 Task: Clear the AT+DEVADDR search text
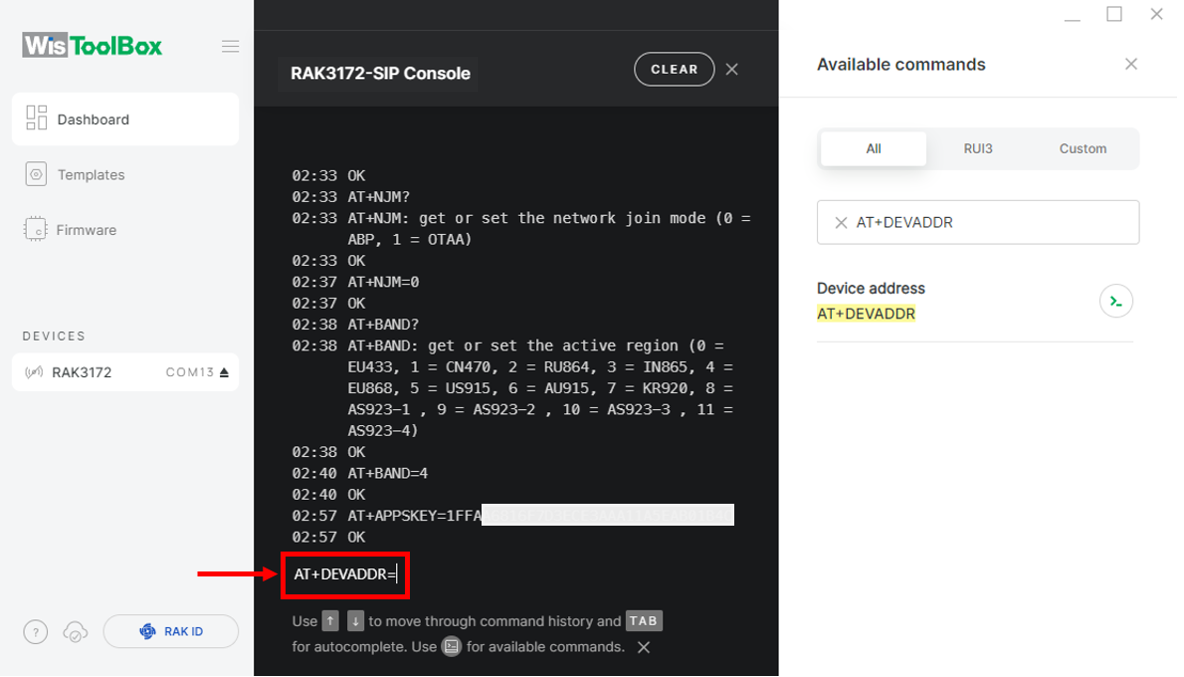[x=840, y=223]
